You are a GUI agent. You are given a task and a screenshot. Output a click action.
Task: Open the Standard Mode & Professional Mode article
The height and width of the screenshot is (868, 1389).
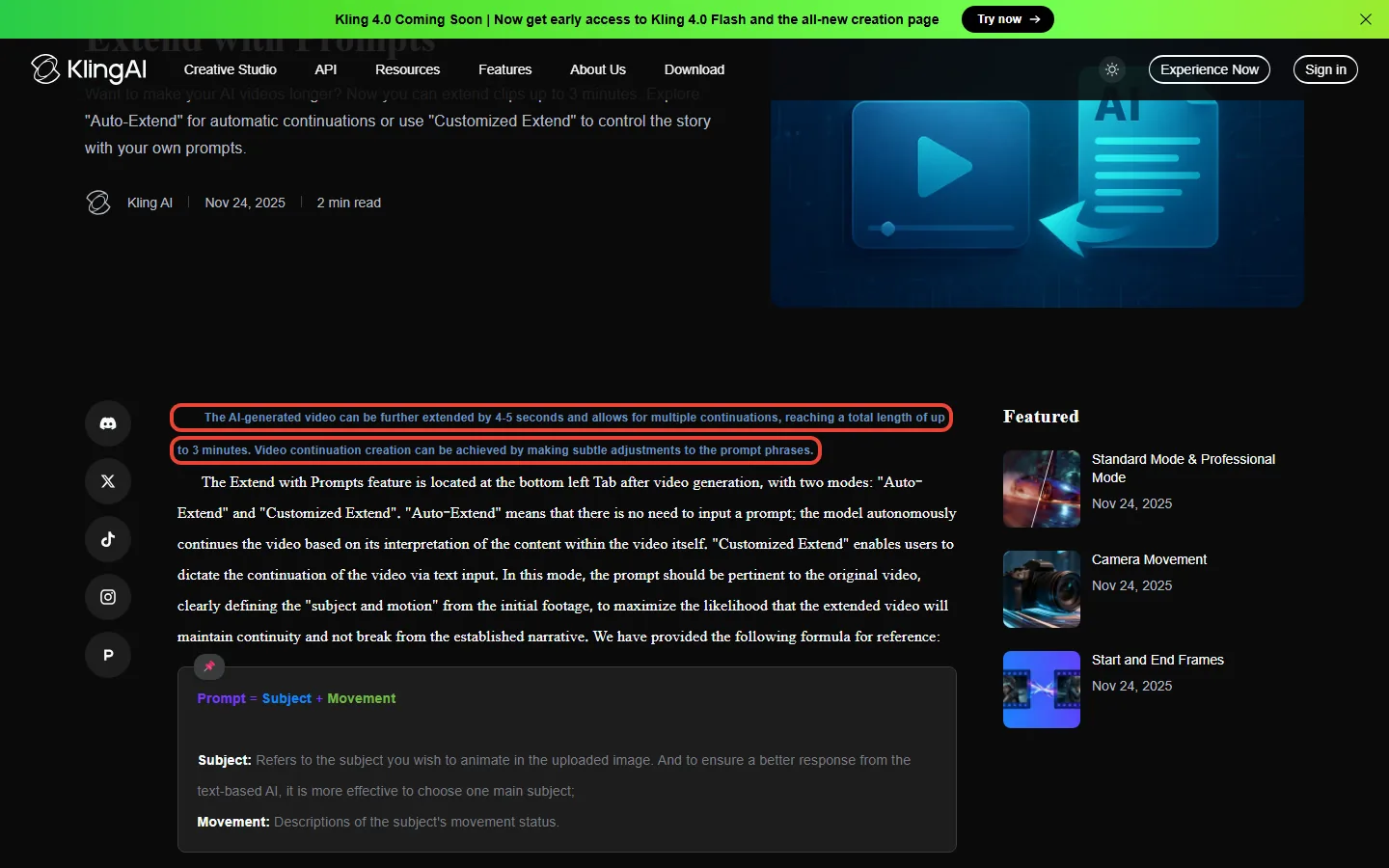[1184, 469]
